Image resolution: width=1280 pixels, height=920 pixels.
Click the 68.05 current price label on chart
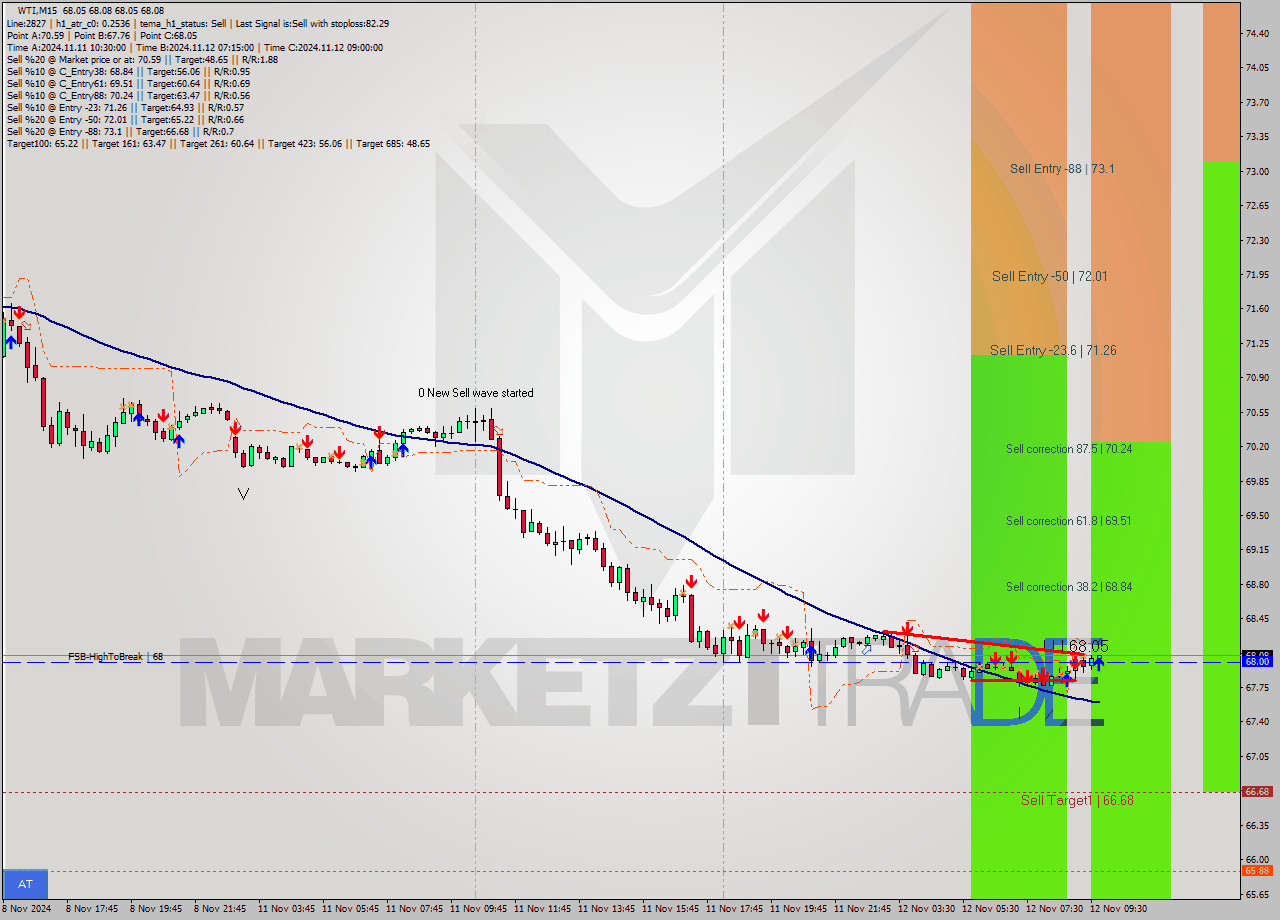point(1088,646)
